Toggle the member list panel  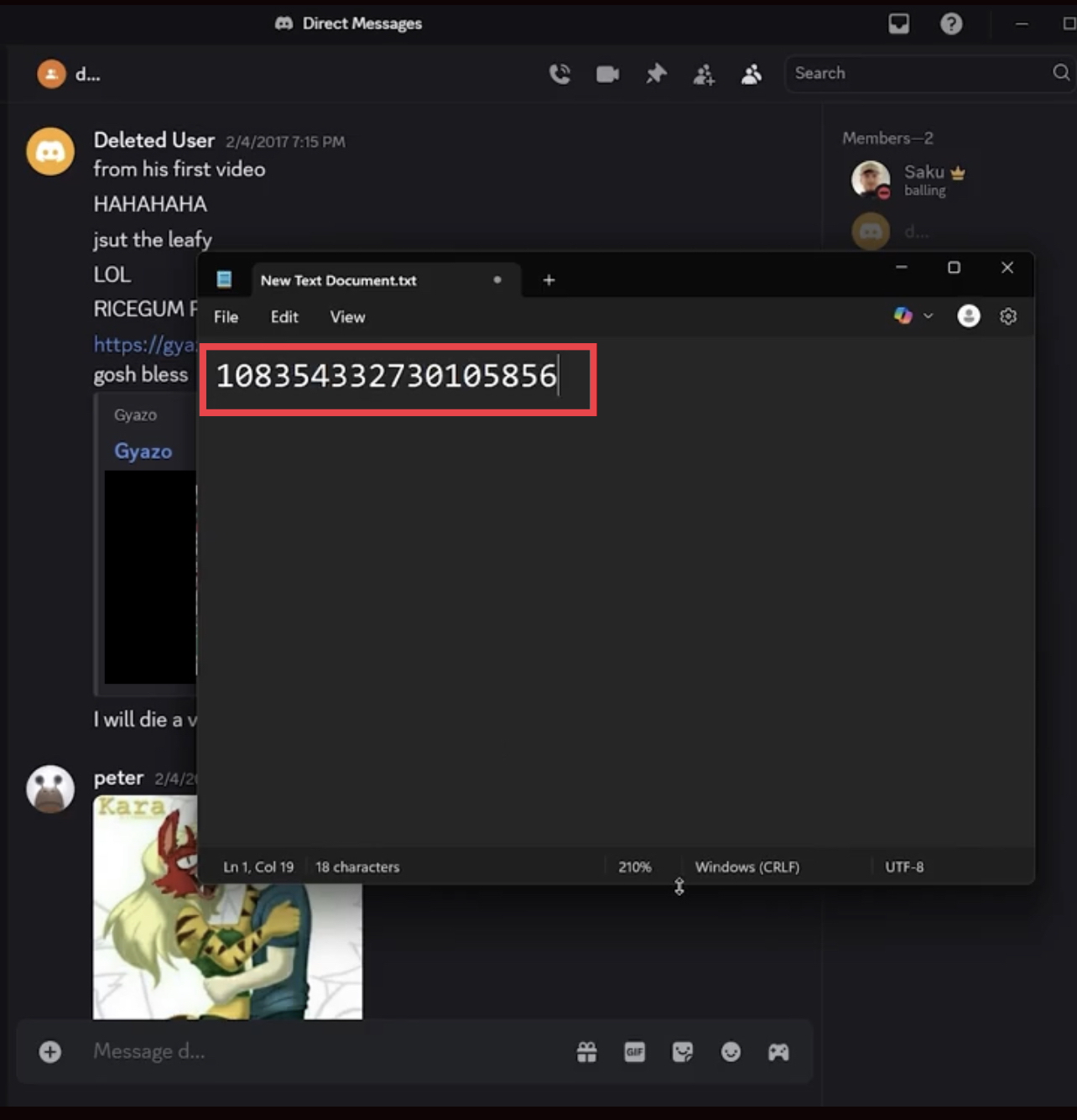click(x=752, y=75)
